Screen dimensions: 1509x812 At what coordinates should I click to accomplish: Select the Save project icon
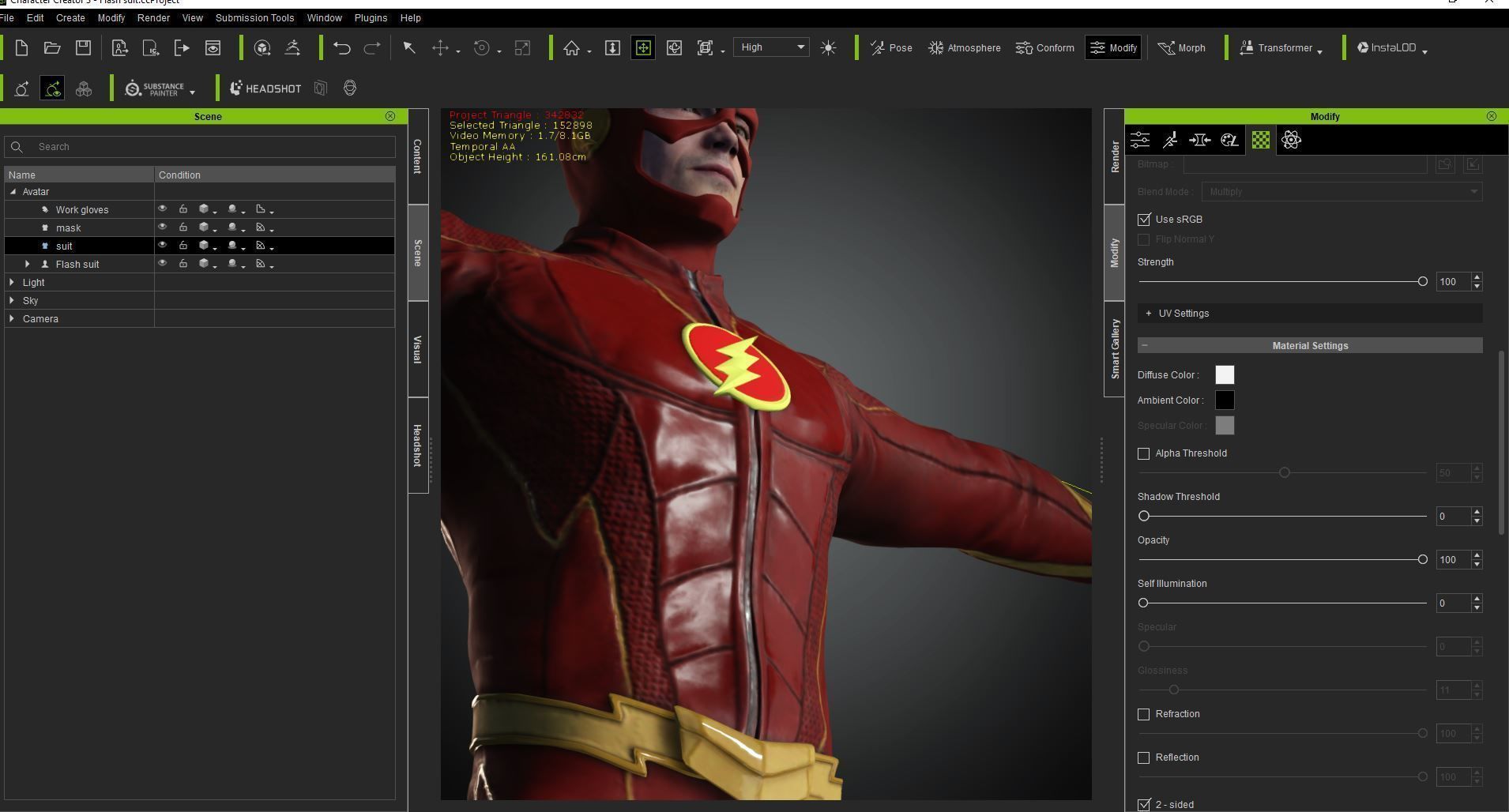tap(82, 47)
